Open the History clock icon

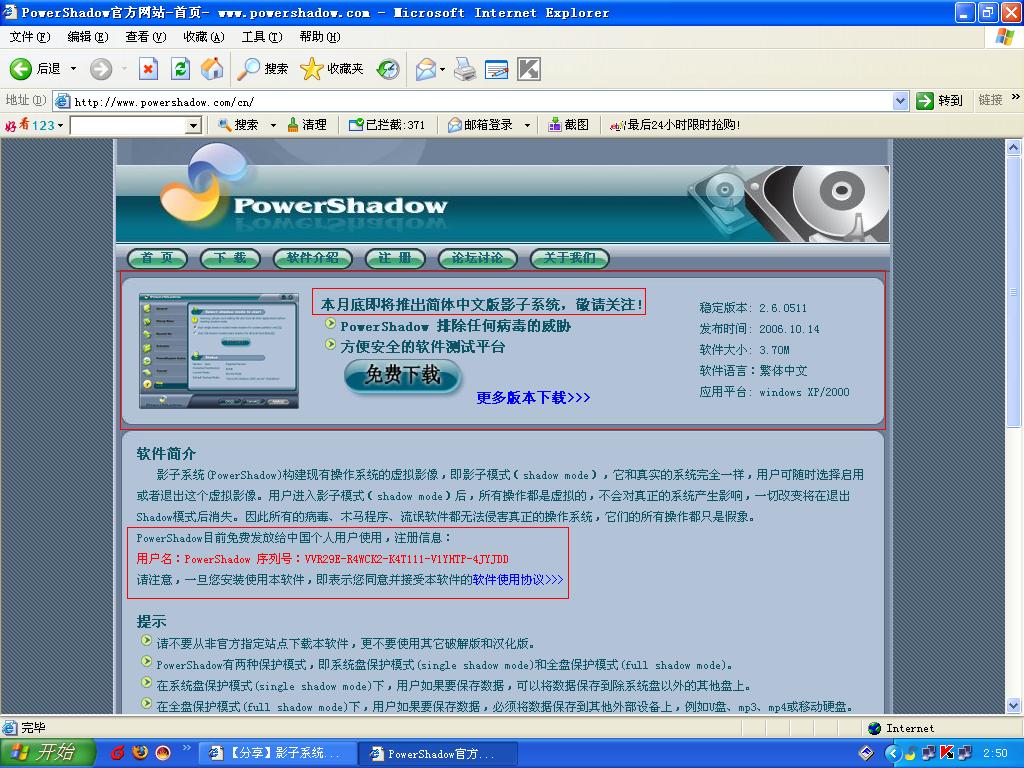pos(389,69)
